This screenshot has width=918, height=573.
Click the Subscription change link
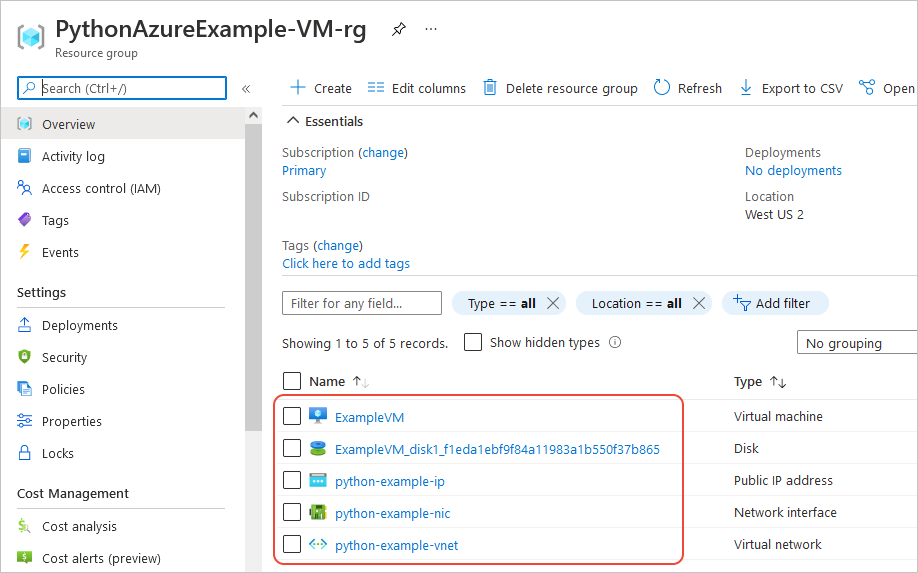coord(383,152)
